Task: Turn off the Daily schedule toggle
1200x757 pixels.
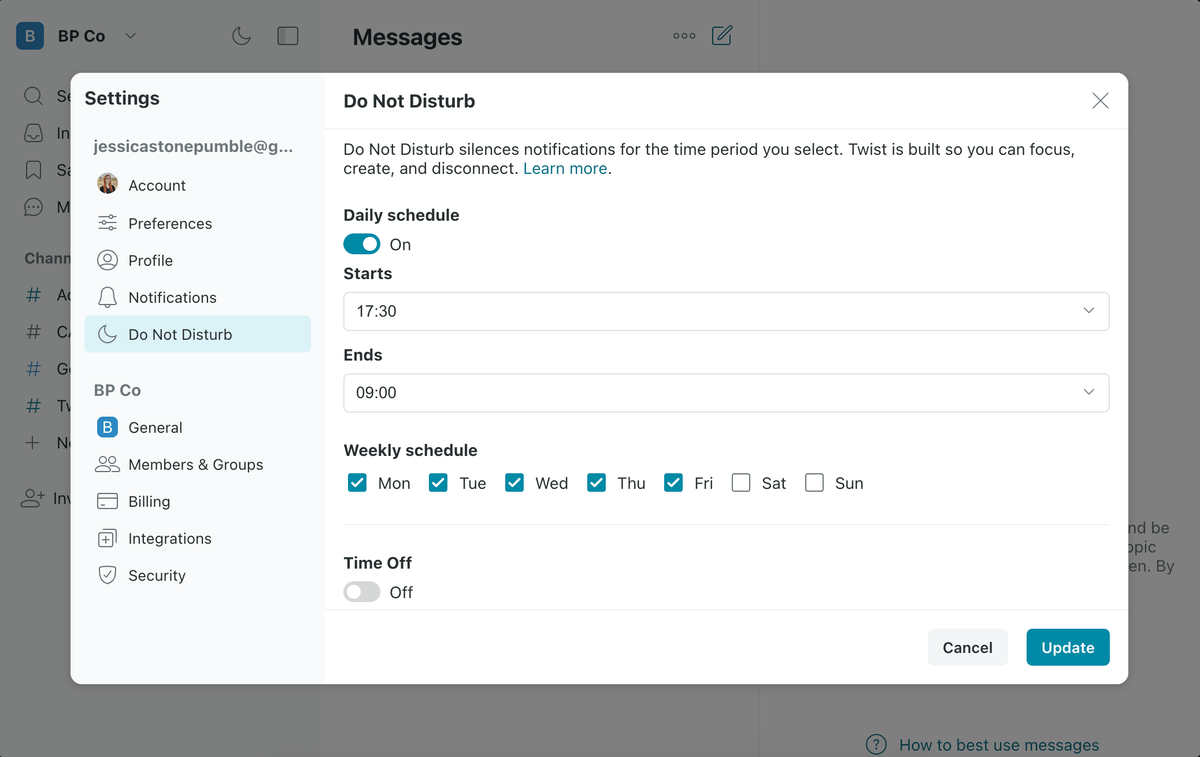Action: 362,244
